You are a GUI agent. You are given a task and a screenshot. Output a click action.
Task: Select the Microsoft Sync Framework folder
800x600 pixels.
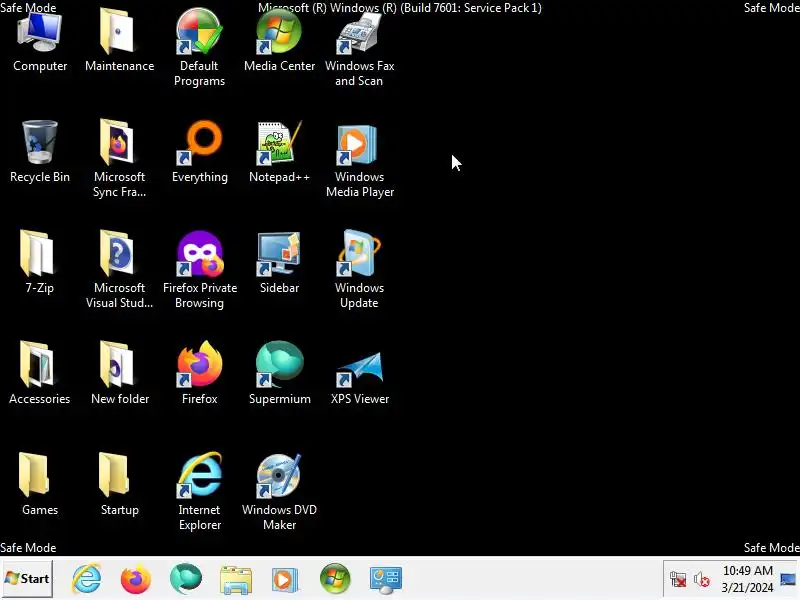coord(119,158)
